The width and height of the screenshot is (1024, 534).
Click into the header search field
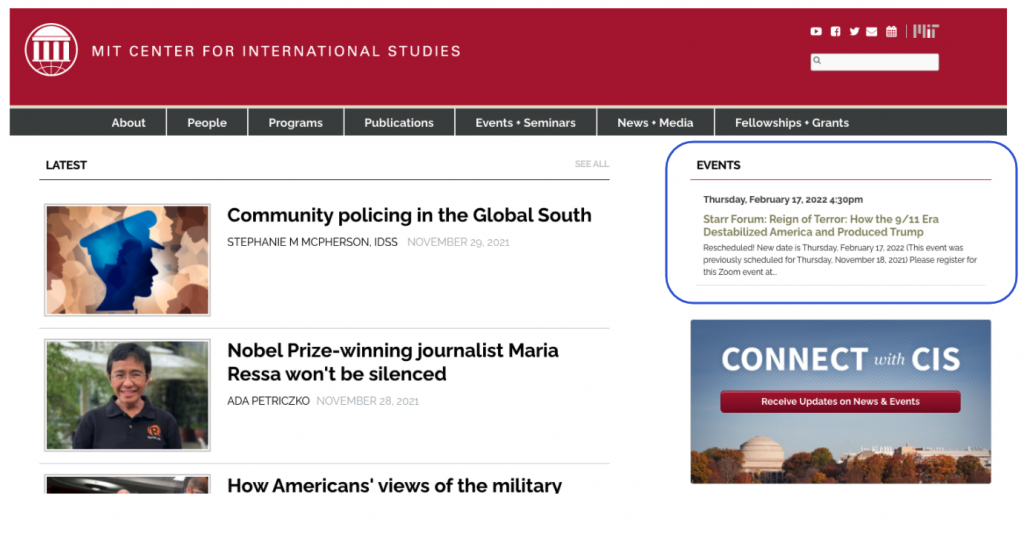point(874,62)
